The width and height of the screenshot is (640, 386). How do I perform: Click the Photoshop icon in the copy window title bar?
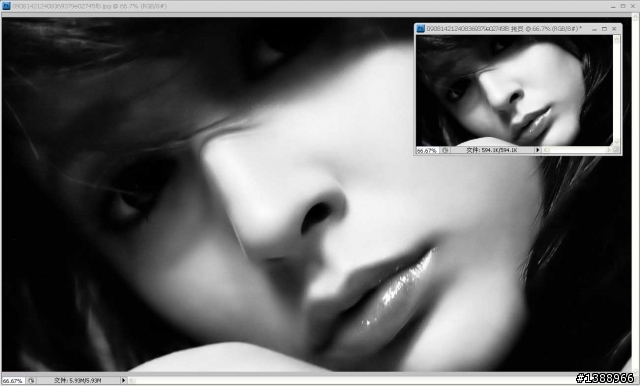[x=420, y=29]
